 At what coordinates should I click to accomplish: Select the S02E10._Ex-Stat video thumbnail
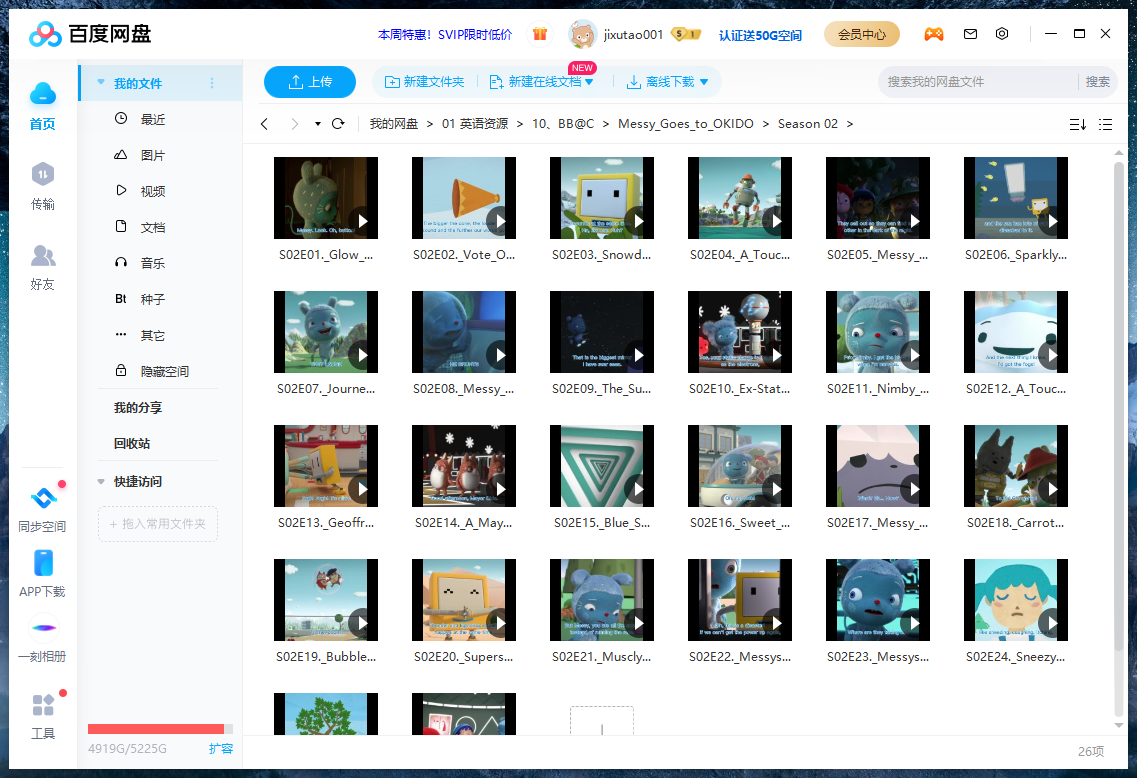click(740, 332)
